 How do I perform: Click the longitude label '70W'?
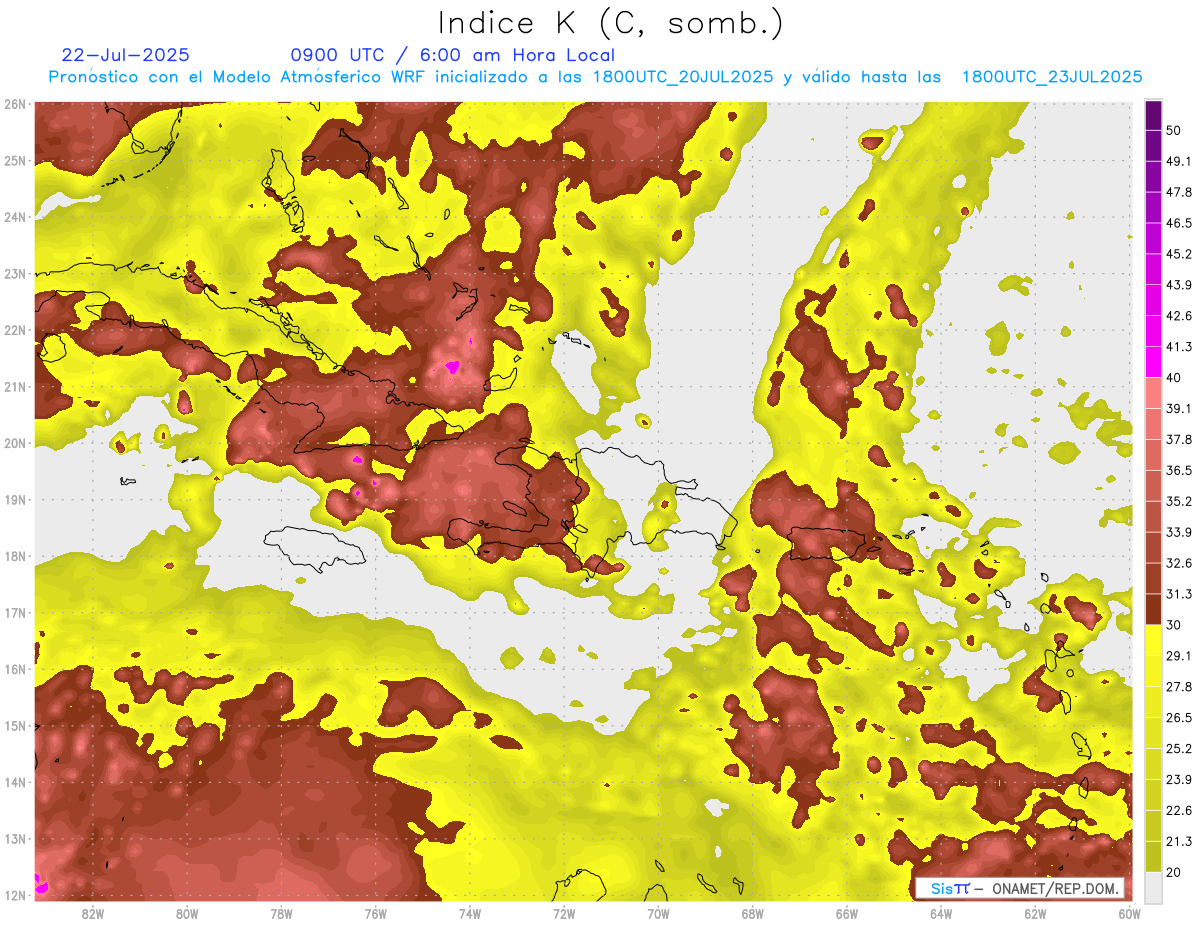click(658, 913)
